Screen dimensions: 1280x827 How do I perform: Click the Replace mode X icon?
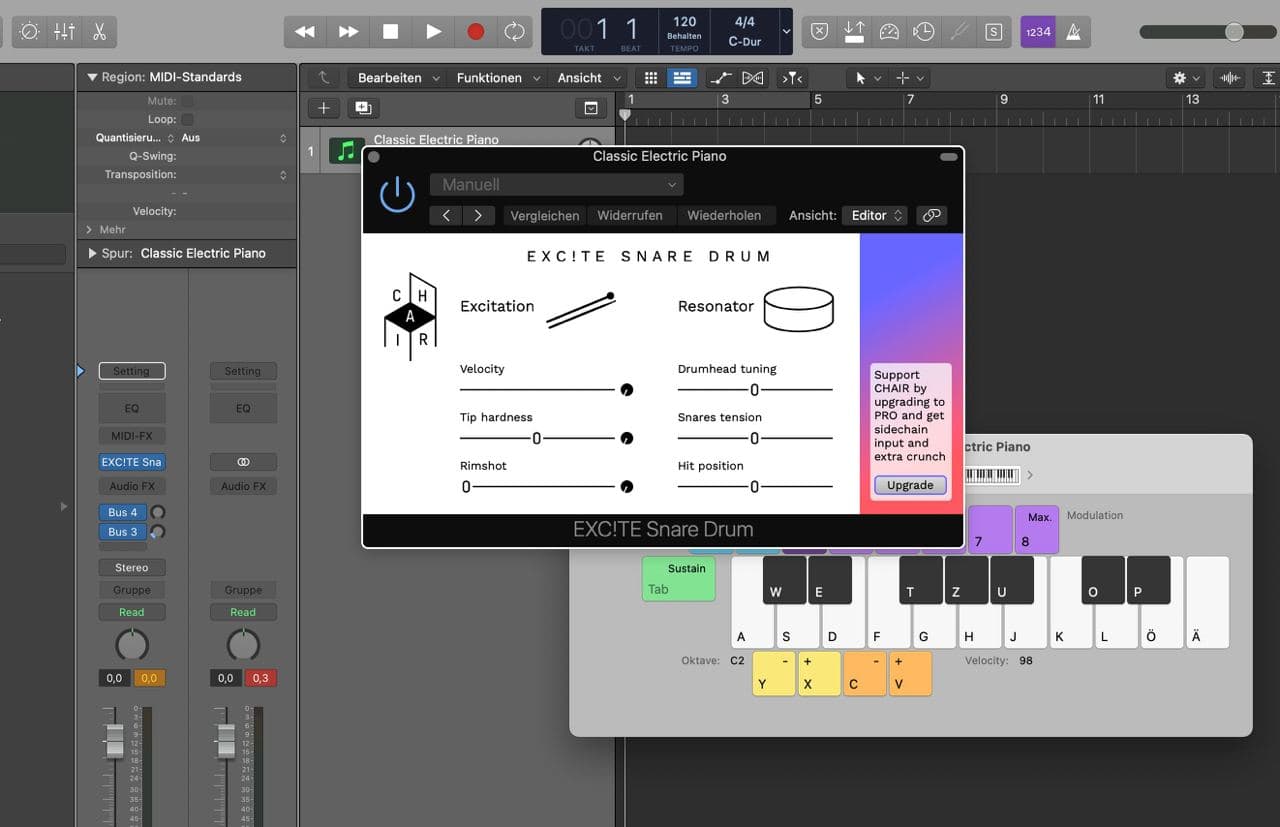819,32
